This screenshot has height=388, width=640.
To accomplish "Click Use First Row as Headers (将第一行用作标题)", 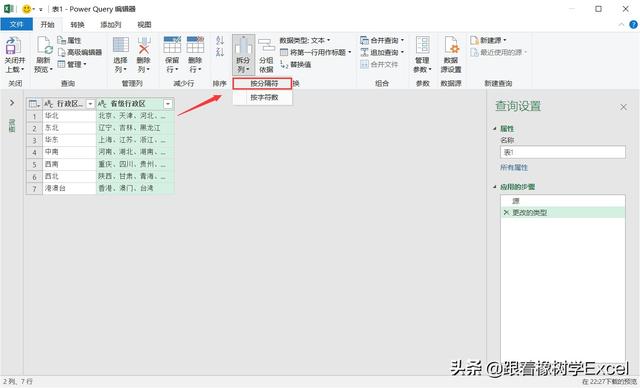I will tap(316, 52).
